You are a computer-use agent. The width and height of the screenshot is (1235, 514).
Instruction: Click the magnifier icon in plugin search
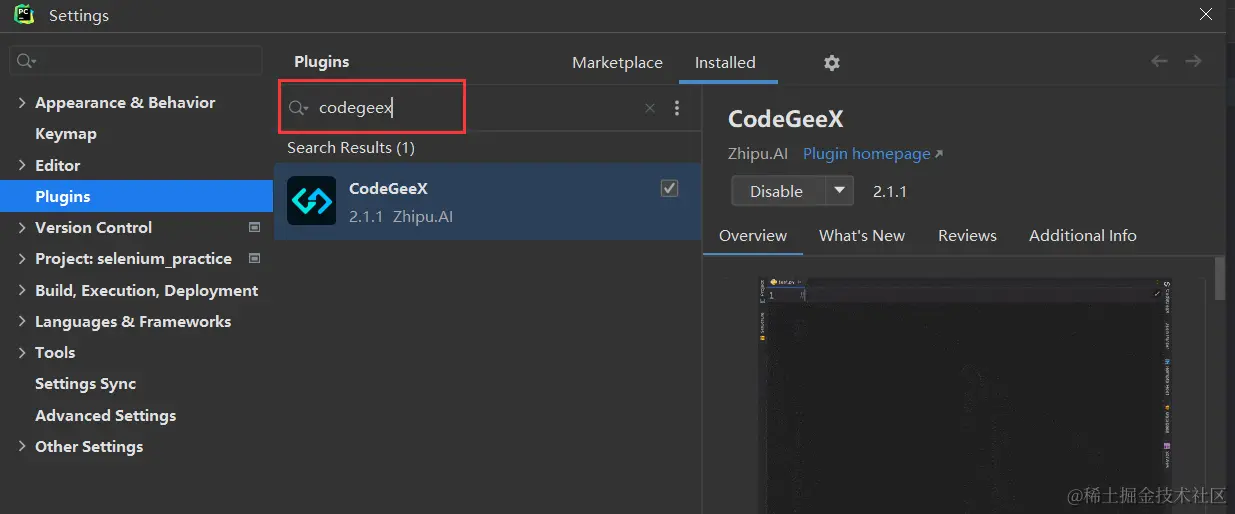pos(298,108)
